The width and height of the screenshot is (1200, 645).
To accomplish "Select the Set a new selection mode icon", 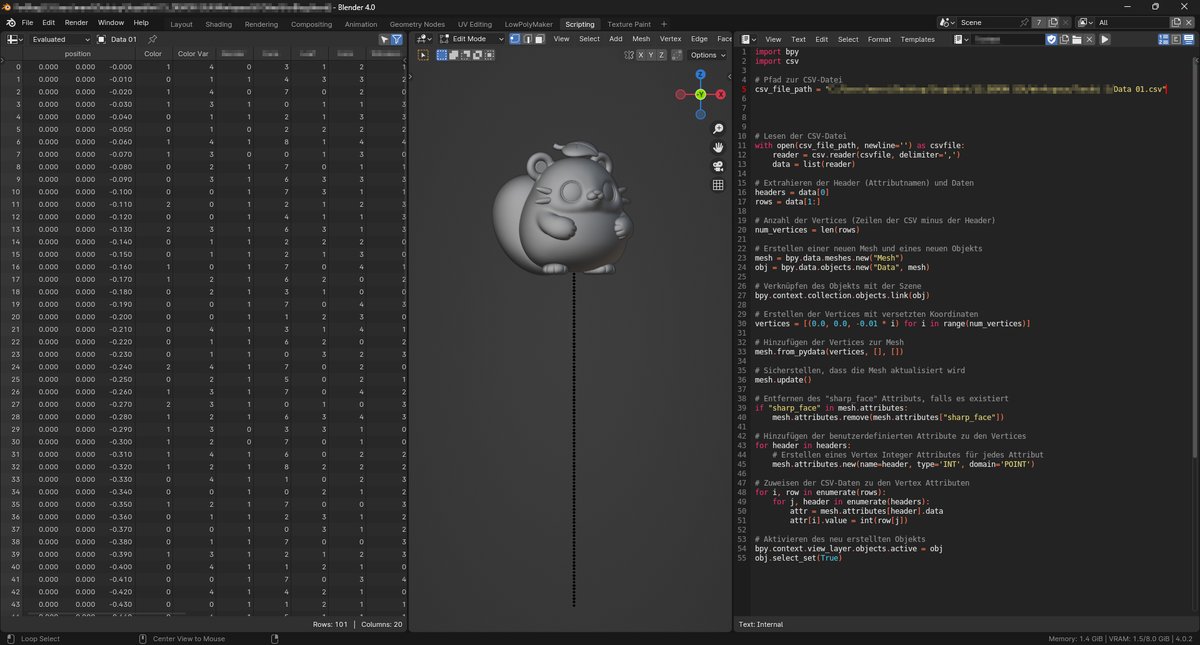I will [x=441, y=55].
